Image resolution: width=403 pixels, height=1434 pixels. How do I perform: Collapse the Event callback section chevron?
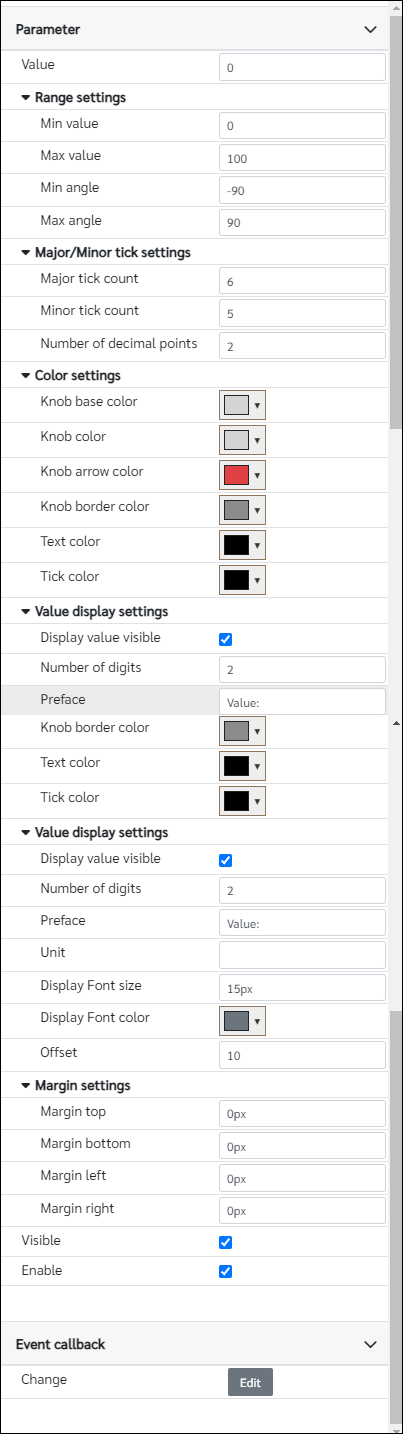[x=370, y=1345]
